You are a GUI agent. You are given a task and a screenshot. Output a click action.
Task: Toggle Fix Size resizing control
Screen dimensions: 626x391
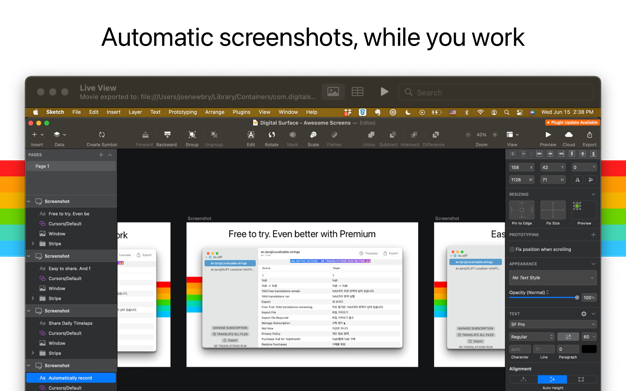pos(553,210)
